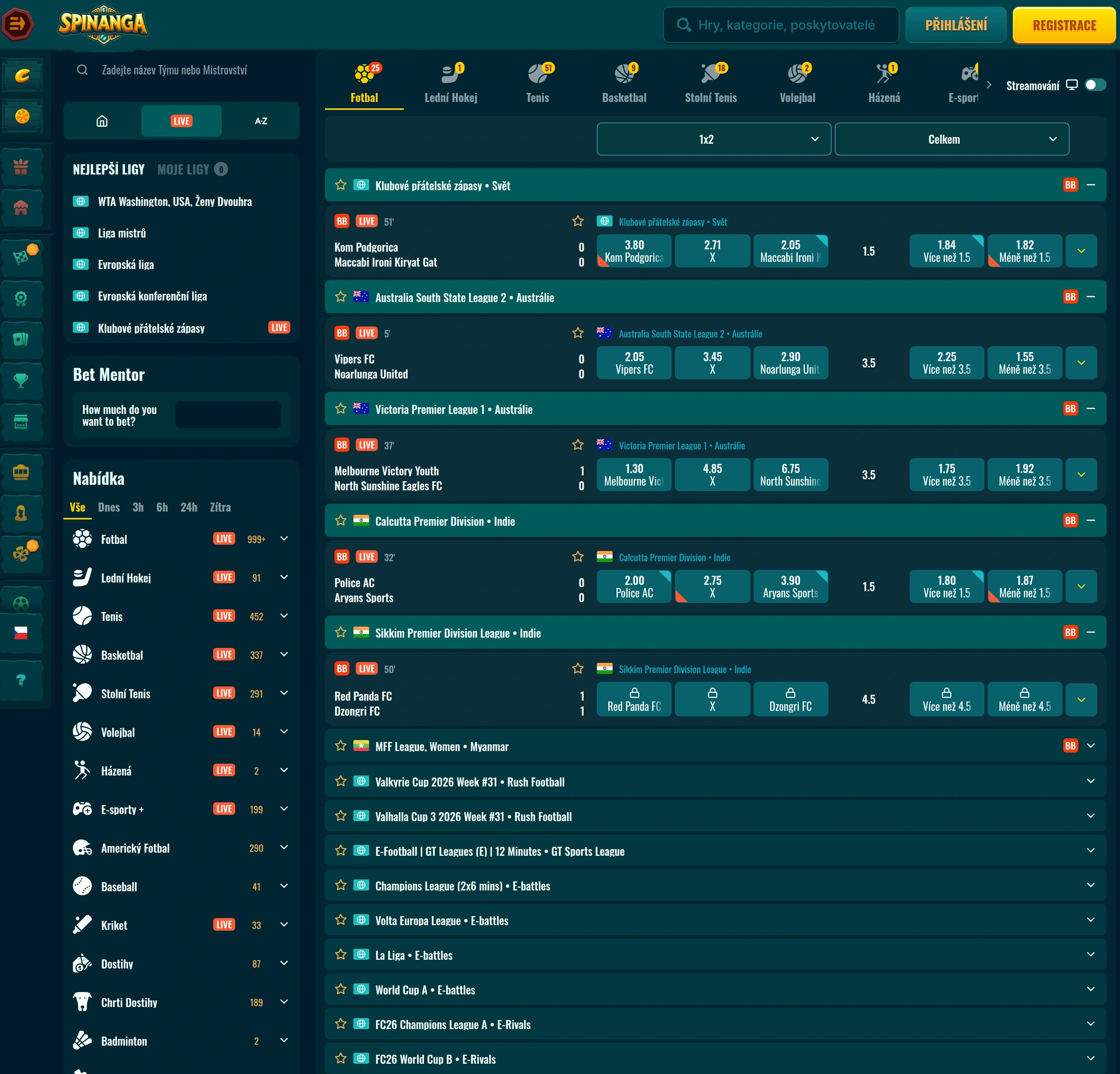Select Více než 3.5 at 1.75
The image size is (1120, 1074).
[x=947, y=475]
